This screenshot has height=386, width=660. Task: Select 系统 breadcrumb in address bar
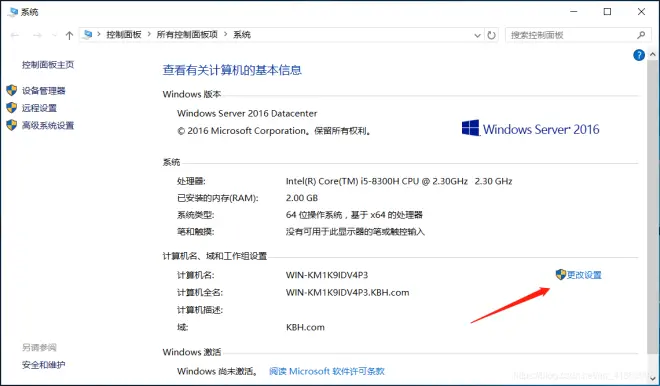point(242,35)
